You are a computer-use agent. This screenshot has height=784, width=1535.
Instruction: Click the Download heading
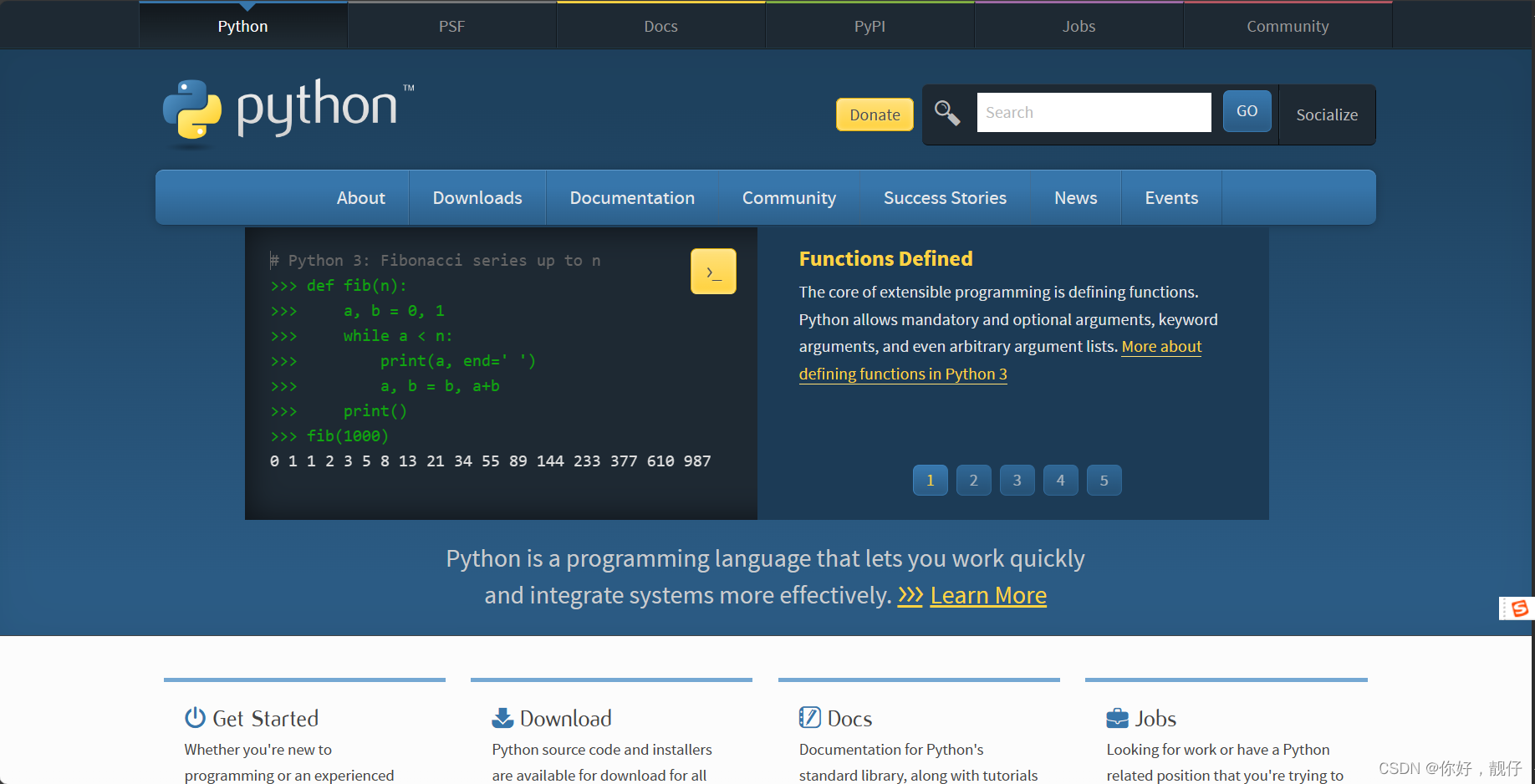566,718
